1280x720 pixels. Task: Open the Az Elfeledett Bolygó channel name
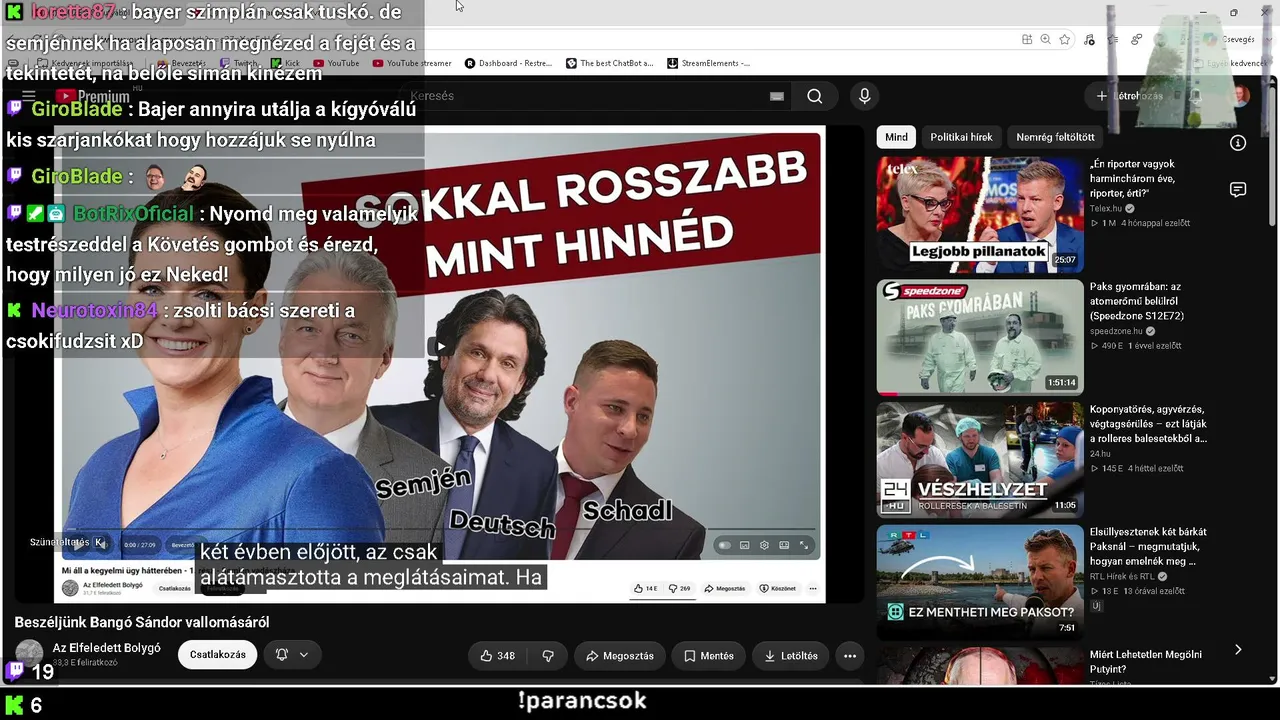pos(107,648)
